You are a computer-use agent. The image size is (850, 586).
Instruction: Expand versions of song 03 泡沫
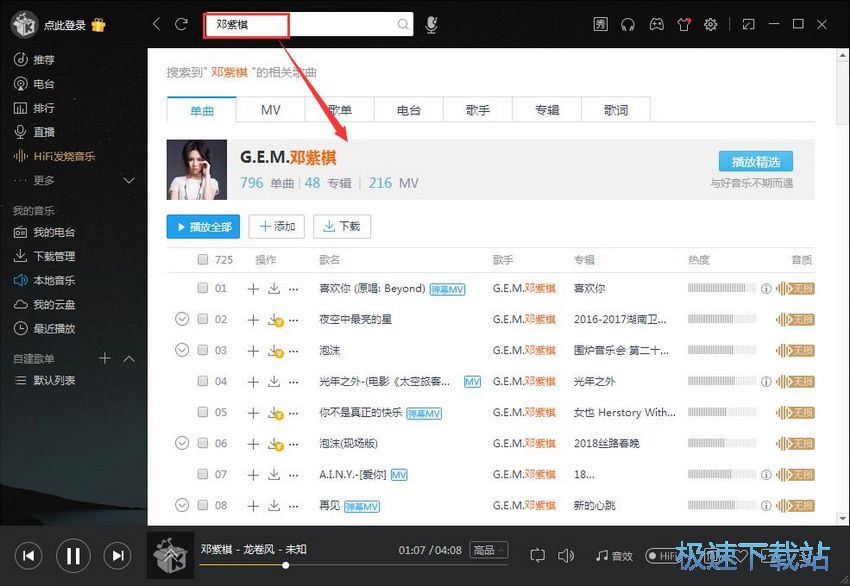point(182,350)
